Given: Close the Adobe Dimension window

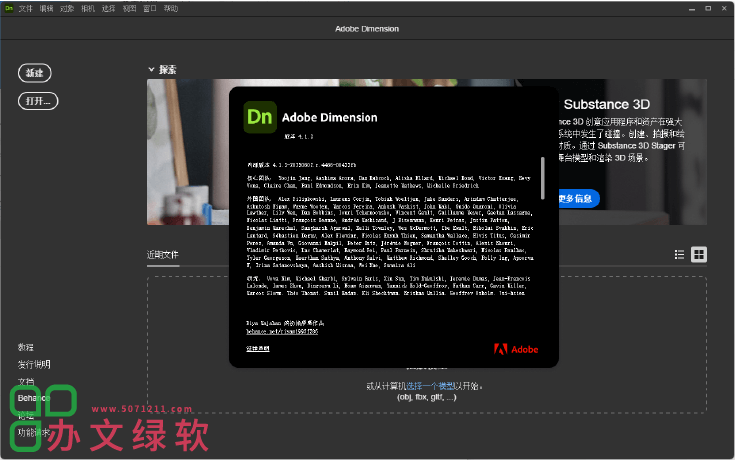Looking at the screenshot, I should point(724,8).
